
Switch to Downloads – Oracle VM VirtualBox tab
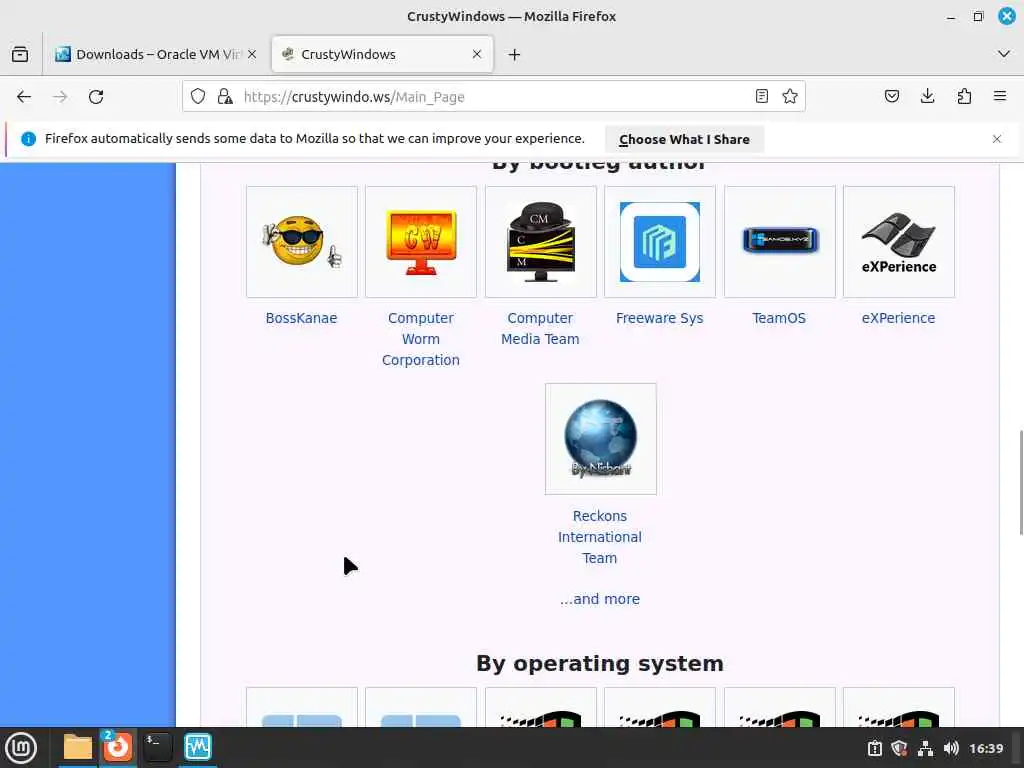pyautogui.click(x=155, y=54)
